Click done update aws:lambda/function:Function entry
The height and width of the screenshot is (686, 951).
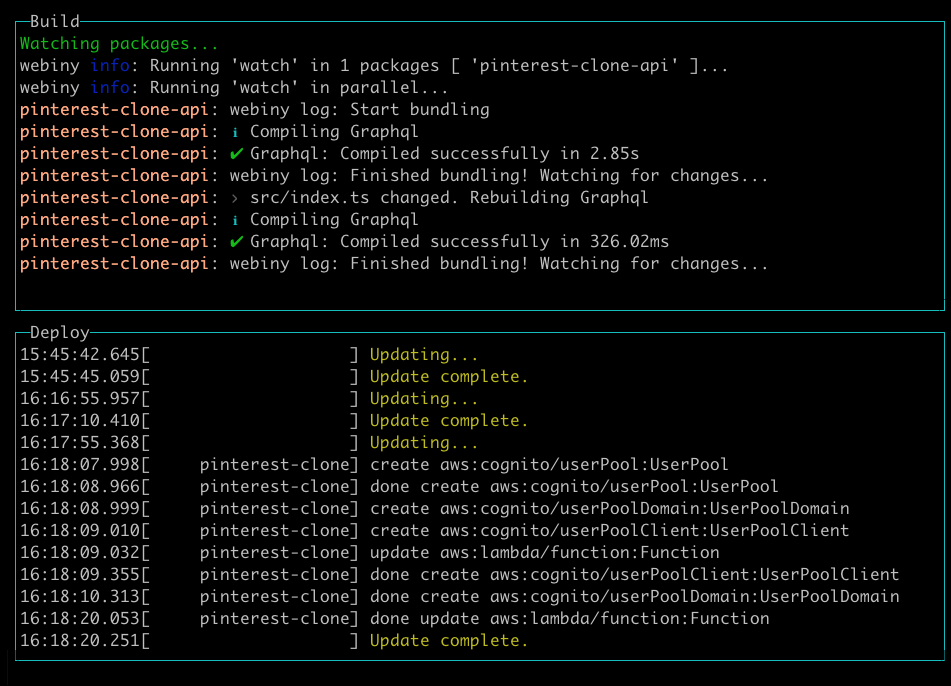pyautogui.click(x=395, y=619)
